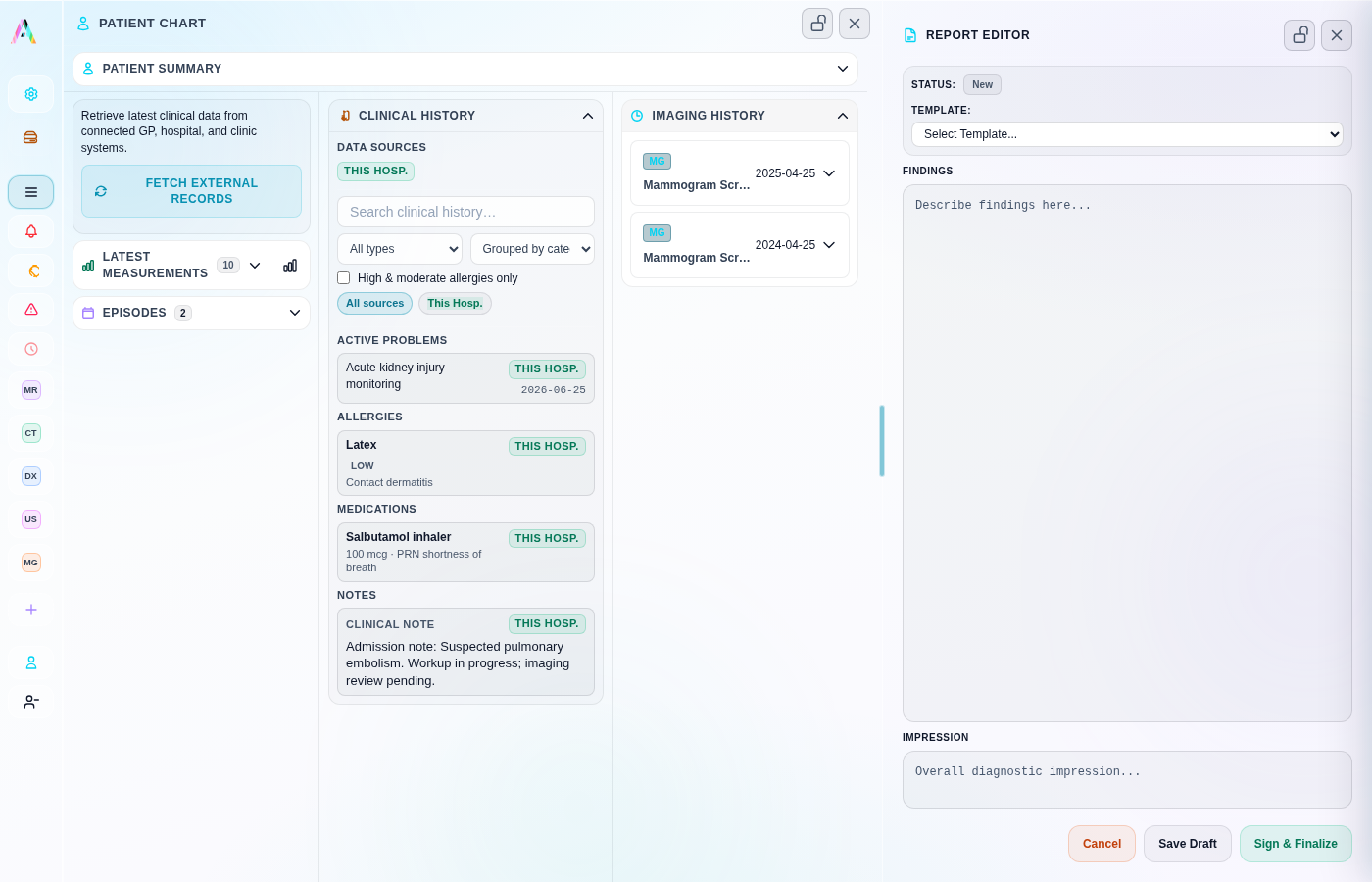Open the All types dropdown

point(399,249)
